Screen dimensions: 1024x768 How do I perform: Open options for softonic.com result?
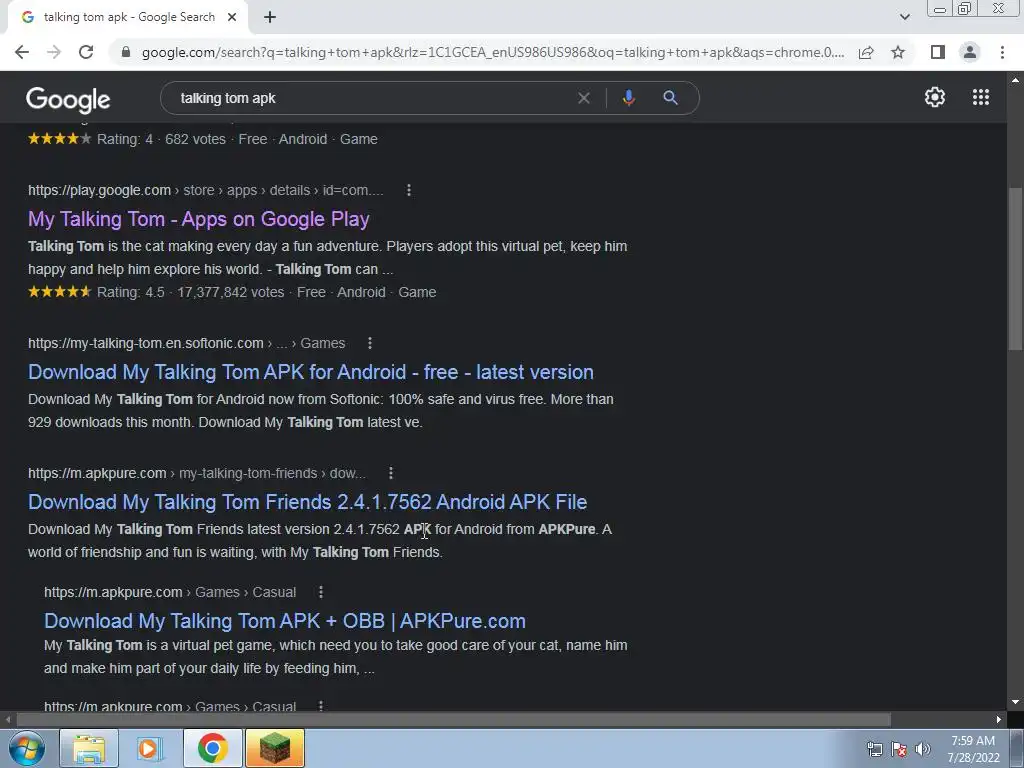[370, 343]
